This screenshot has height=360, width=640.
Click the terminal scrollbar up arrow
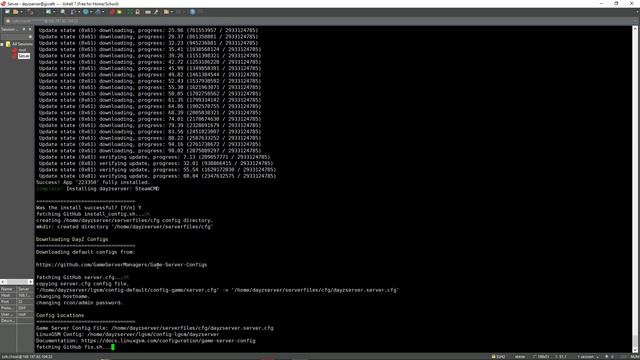(635, 29)
